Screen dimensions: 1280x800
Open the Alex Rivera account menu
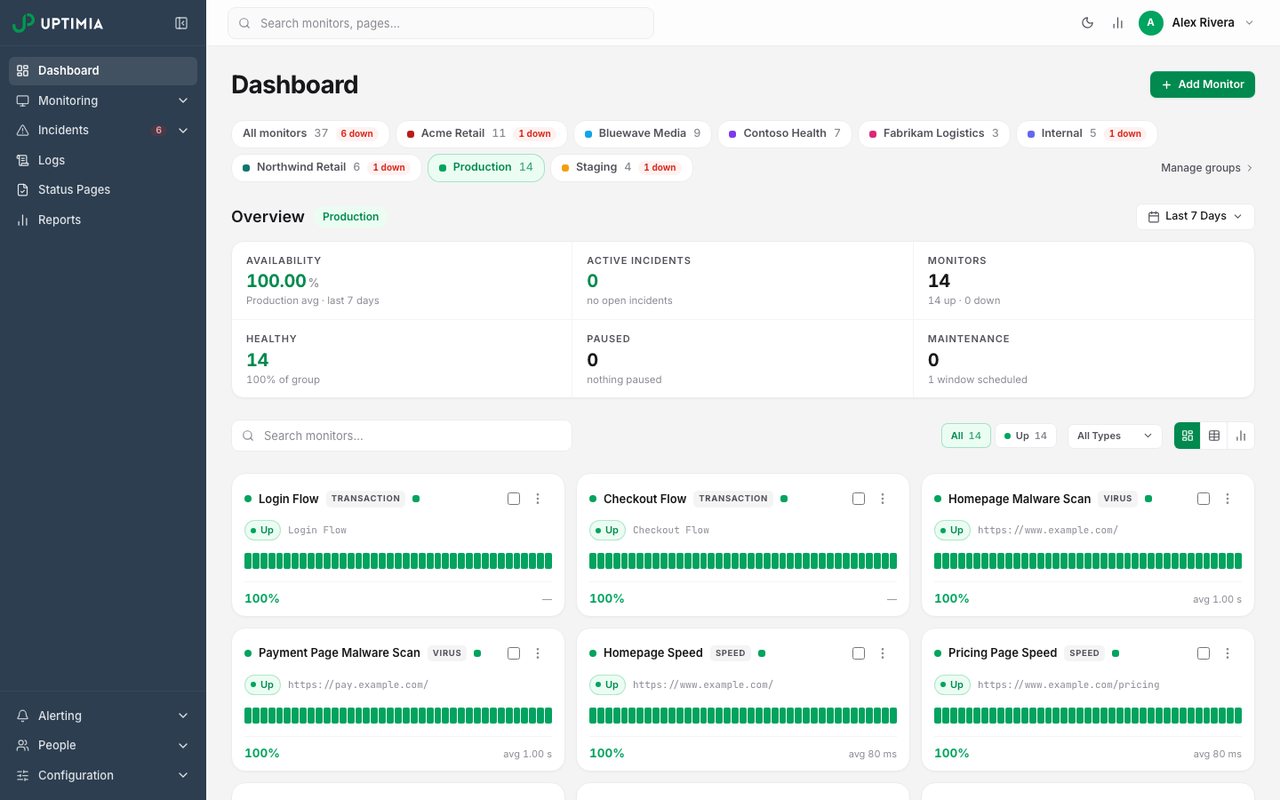click(1196, 23)
